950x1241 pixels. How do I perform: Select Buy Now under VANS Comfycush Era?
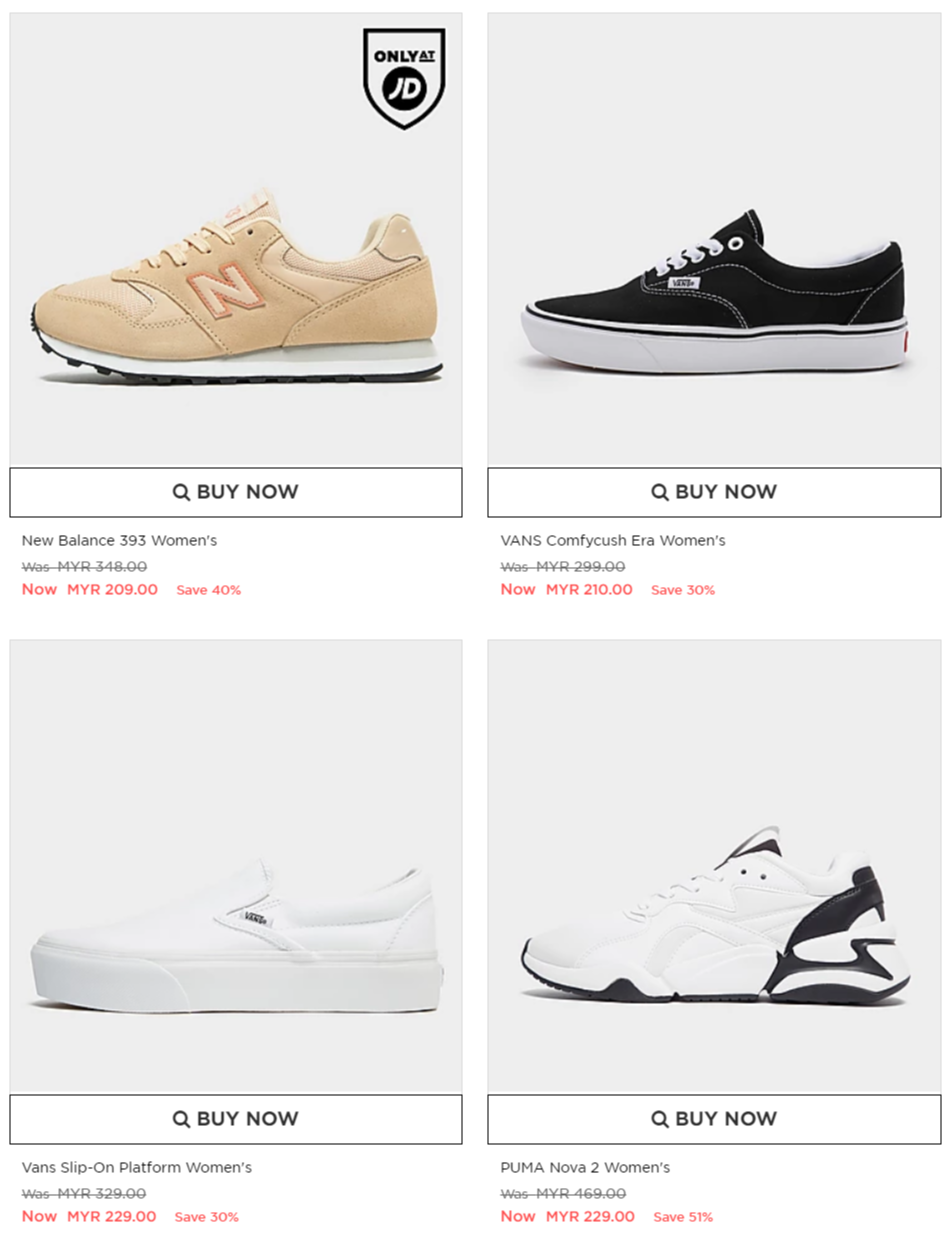click(x=714, y=492)
